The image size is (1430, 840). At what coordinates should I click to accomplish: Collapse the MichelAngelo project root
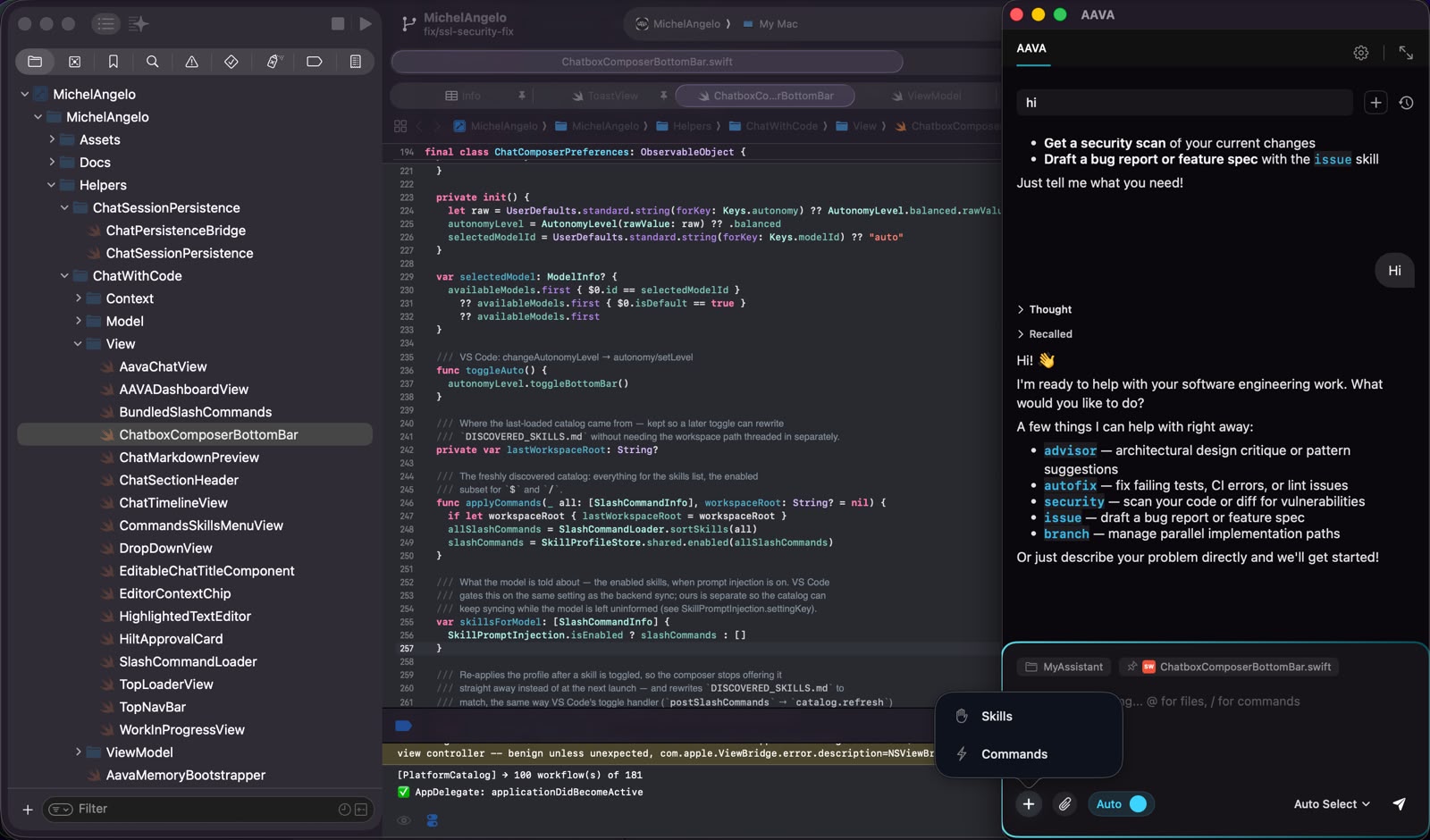[x=25, y=94]
